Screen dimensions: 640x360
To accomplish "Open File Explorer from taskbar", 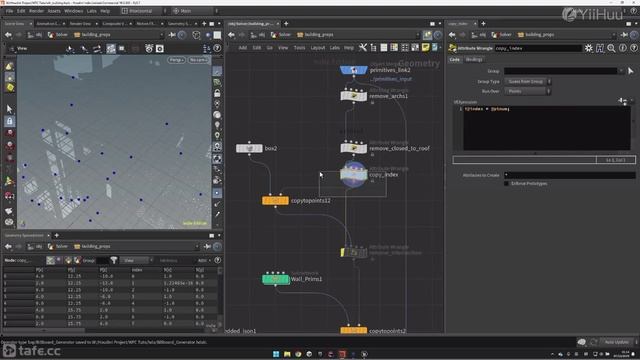I will 287,354.
